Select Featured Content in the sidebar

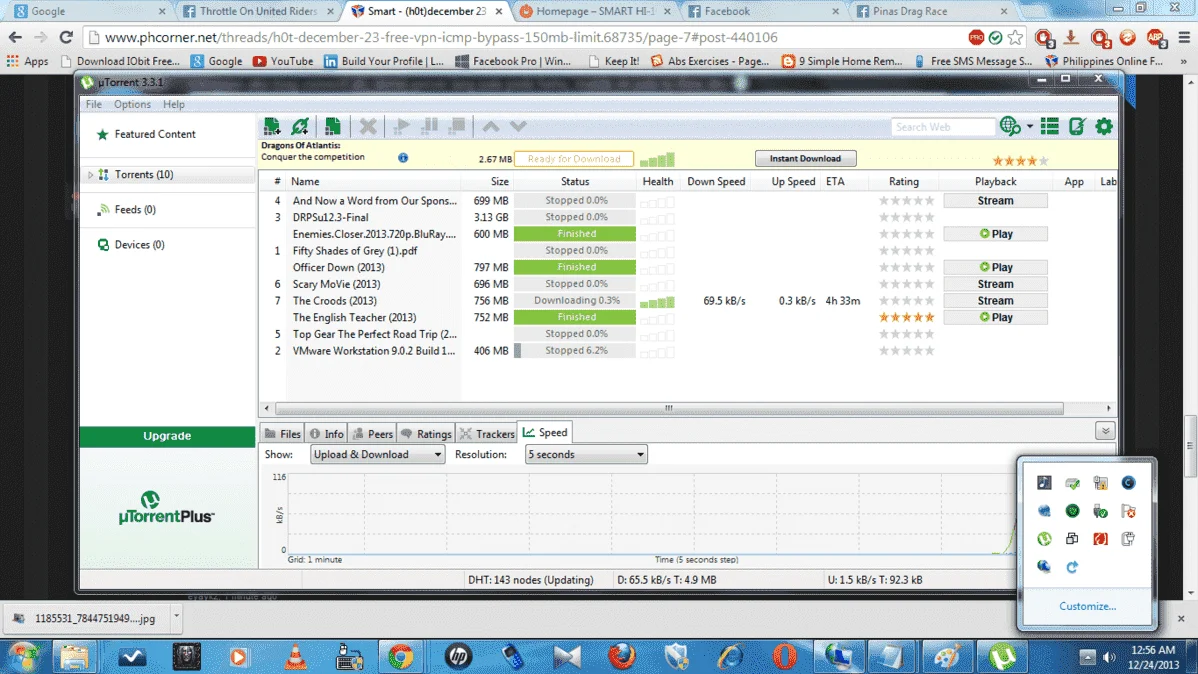pyautogui.click(x=155, y=134)
